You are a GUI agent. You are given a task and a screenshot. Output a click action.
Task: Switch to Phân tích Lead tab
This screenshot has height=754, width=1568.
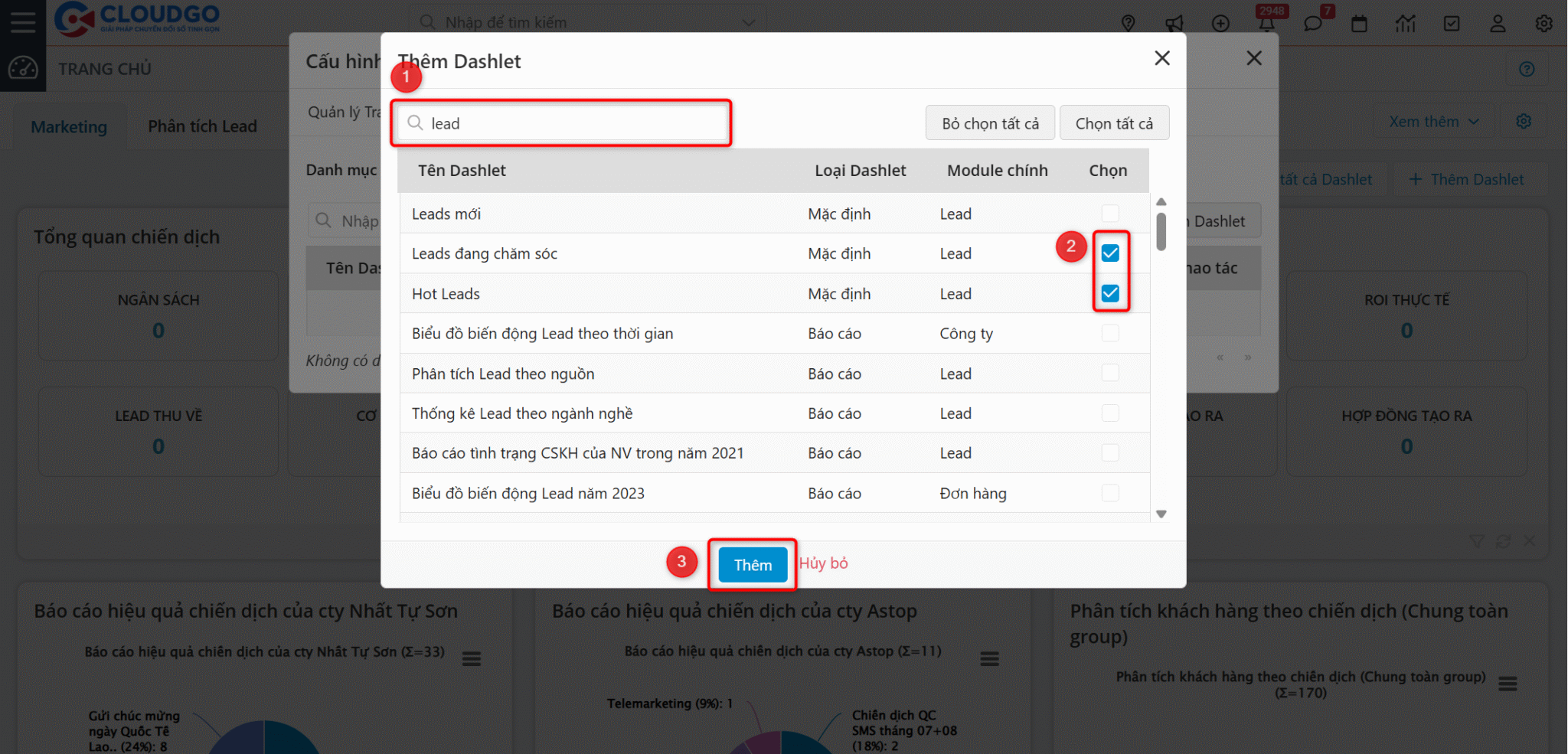coord(202,126)
